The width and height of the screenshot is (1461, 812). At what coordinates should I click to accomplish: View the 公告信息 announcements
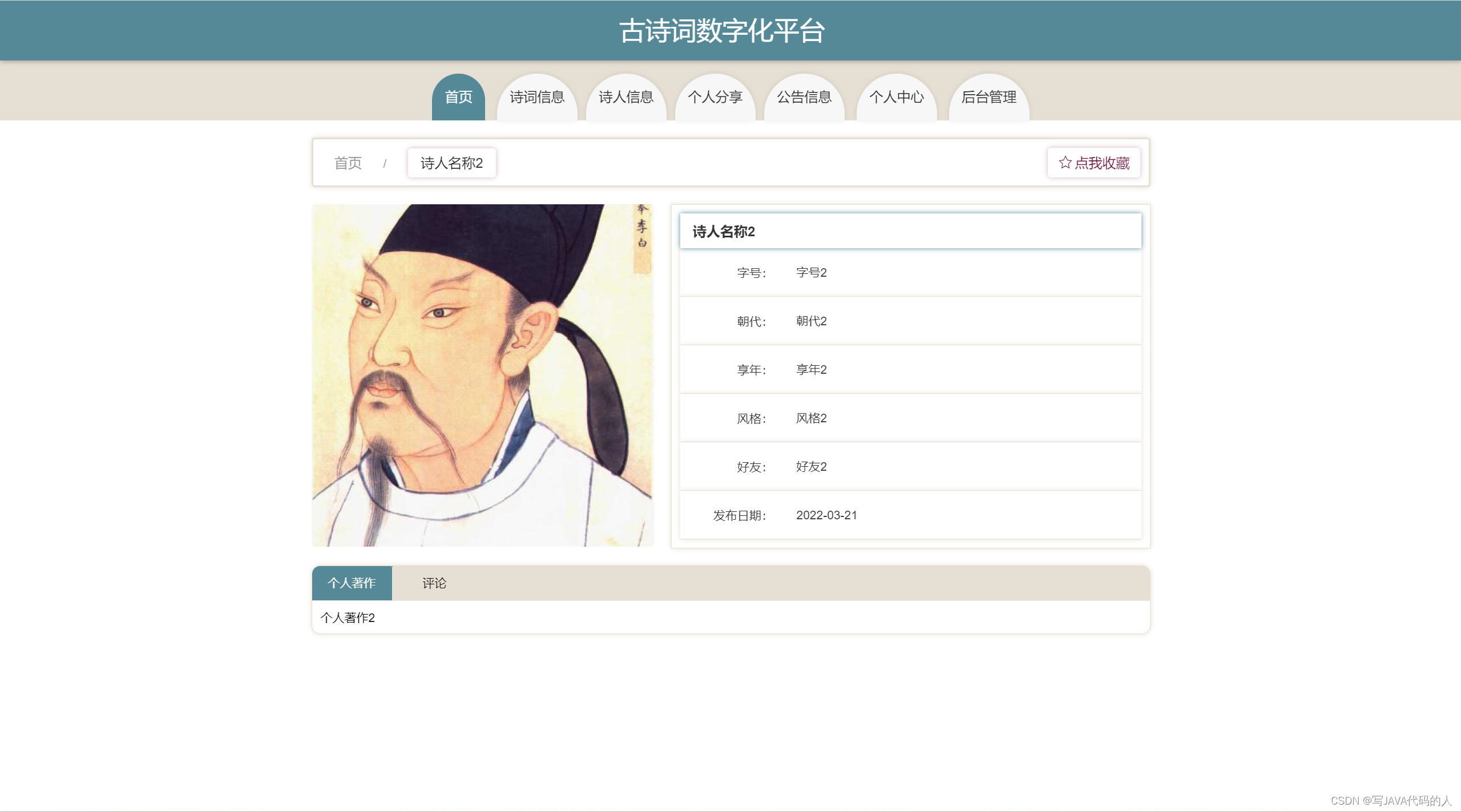[x=804, y=97]
